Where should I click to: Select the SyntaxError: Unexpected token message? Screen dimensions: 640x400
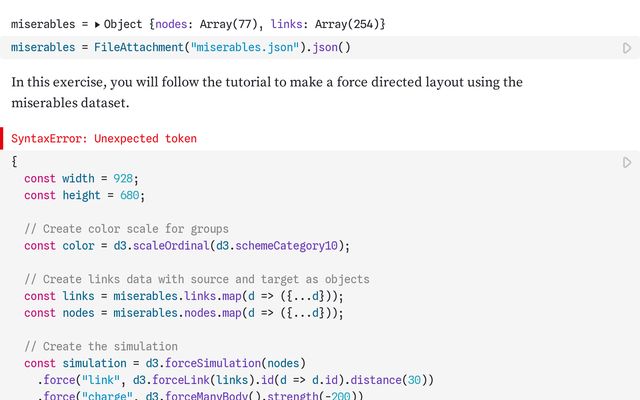(x=104, y=139)
